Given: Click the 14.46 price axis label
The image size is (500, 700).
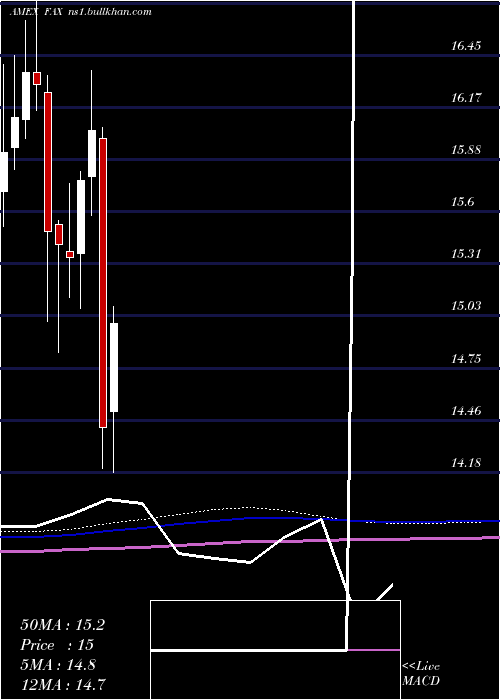Looking at the screenshot, I should pos(466,410).
